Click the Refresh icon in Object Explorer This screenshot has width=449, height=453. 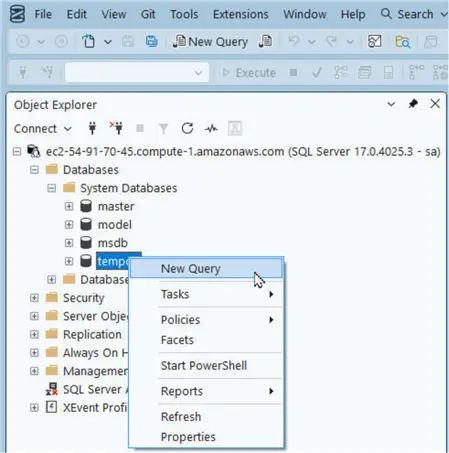tap(187, 128)
